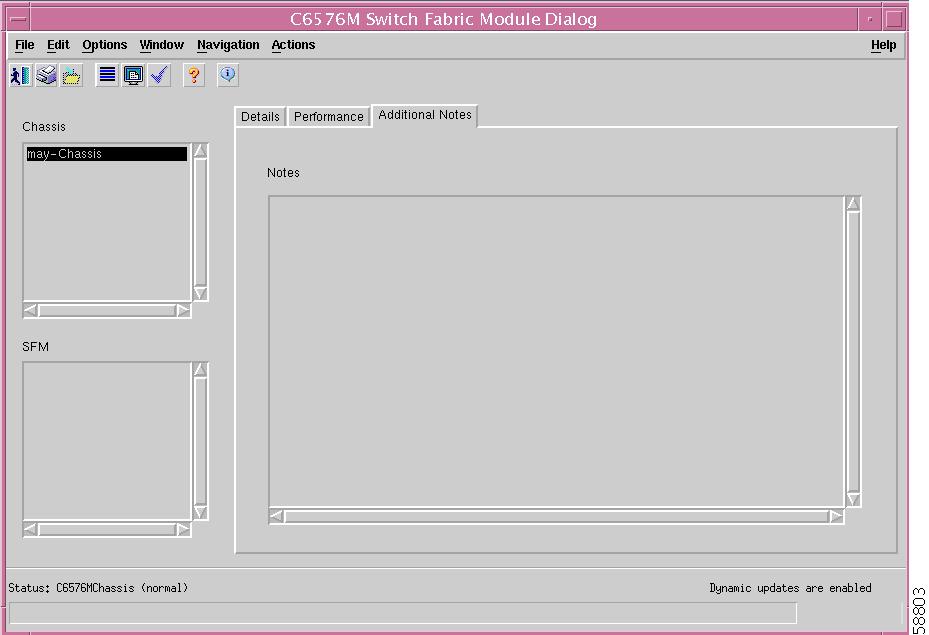Select the Additional Notes tab
This screenshot has width=929, height=635.
pos(425,116)
